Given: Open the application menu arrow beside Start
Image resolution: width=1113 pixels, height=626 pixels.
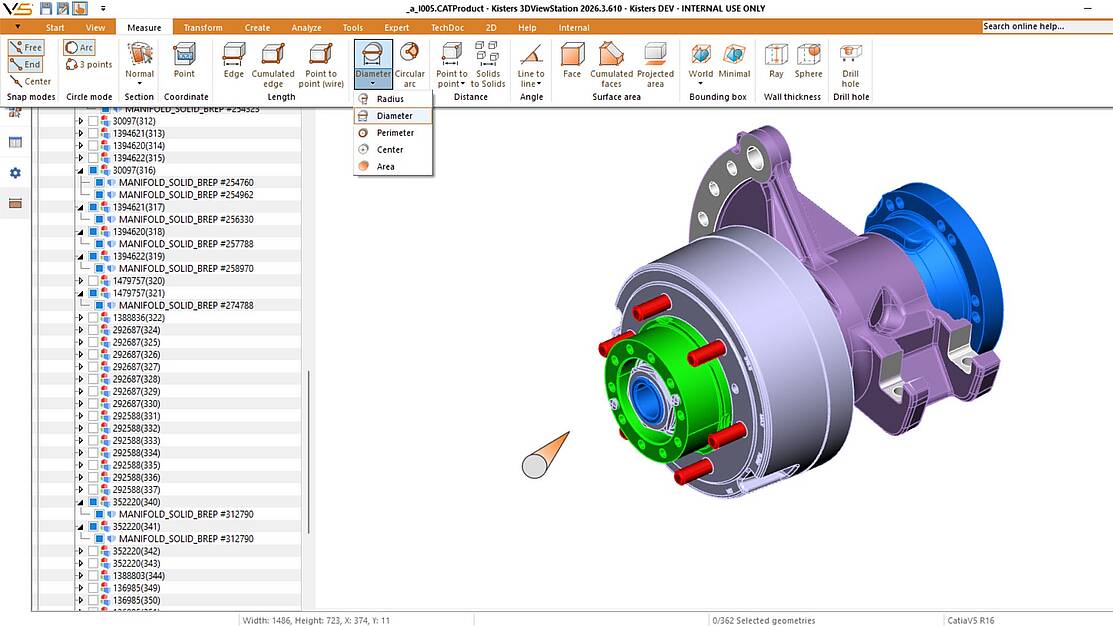Looking at the screenshot, I should pyautogui.click(x=18, y=27).
